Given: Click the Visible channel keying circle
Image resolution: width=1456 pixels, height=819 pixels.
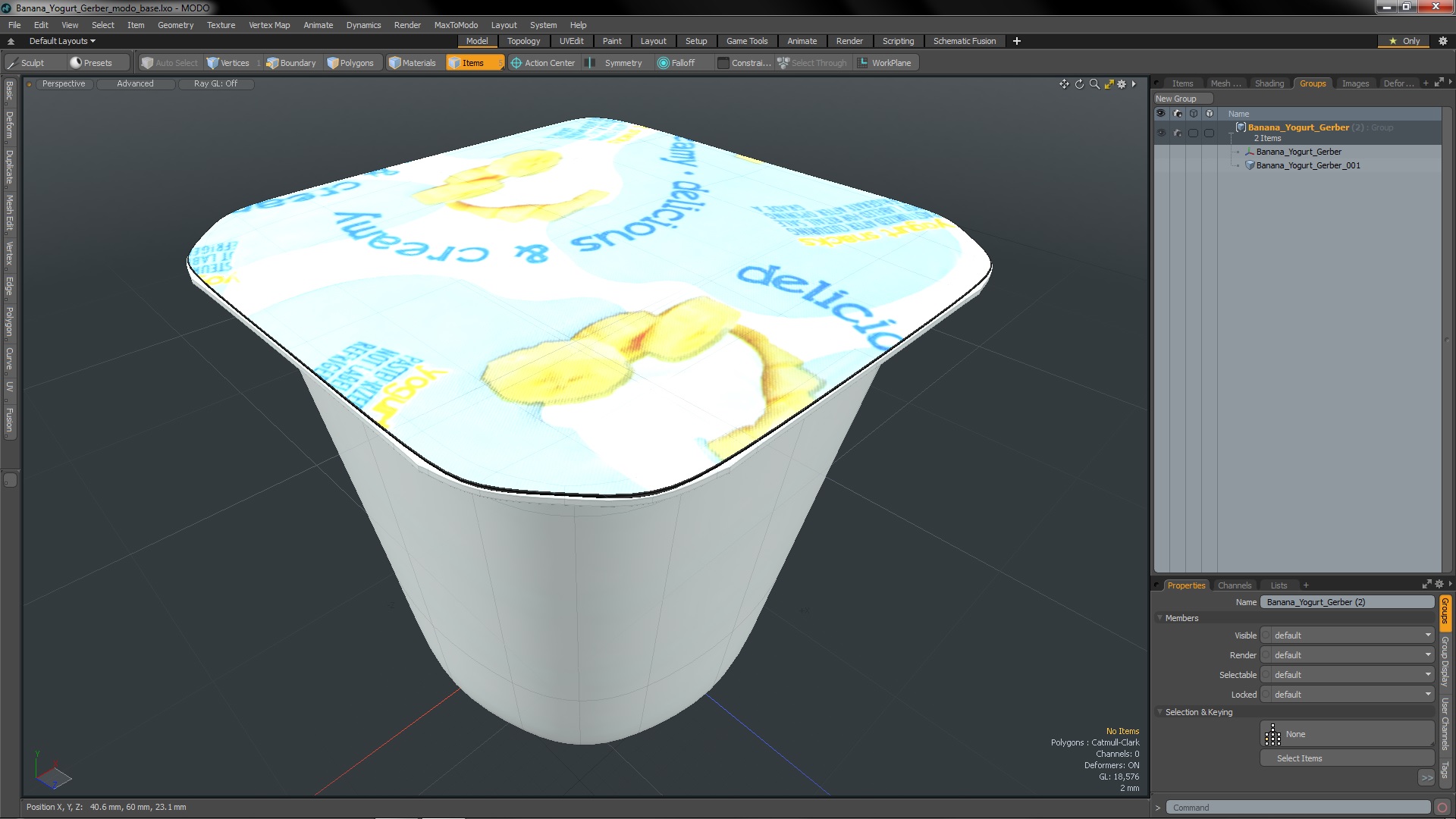Looking at the screenshot, I should [1266, 635].
